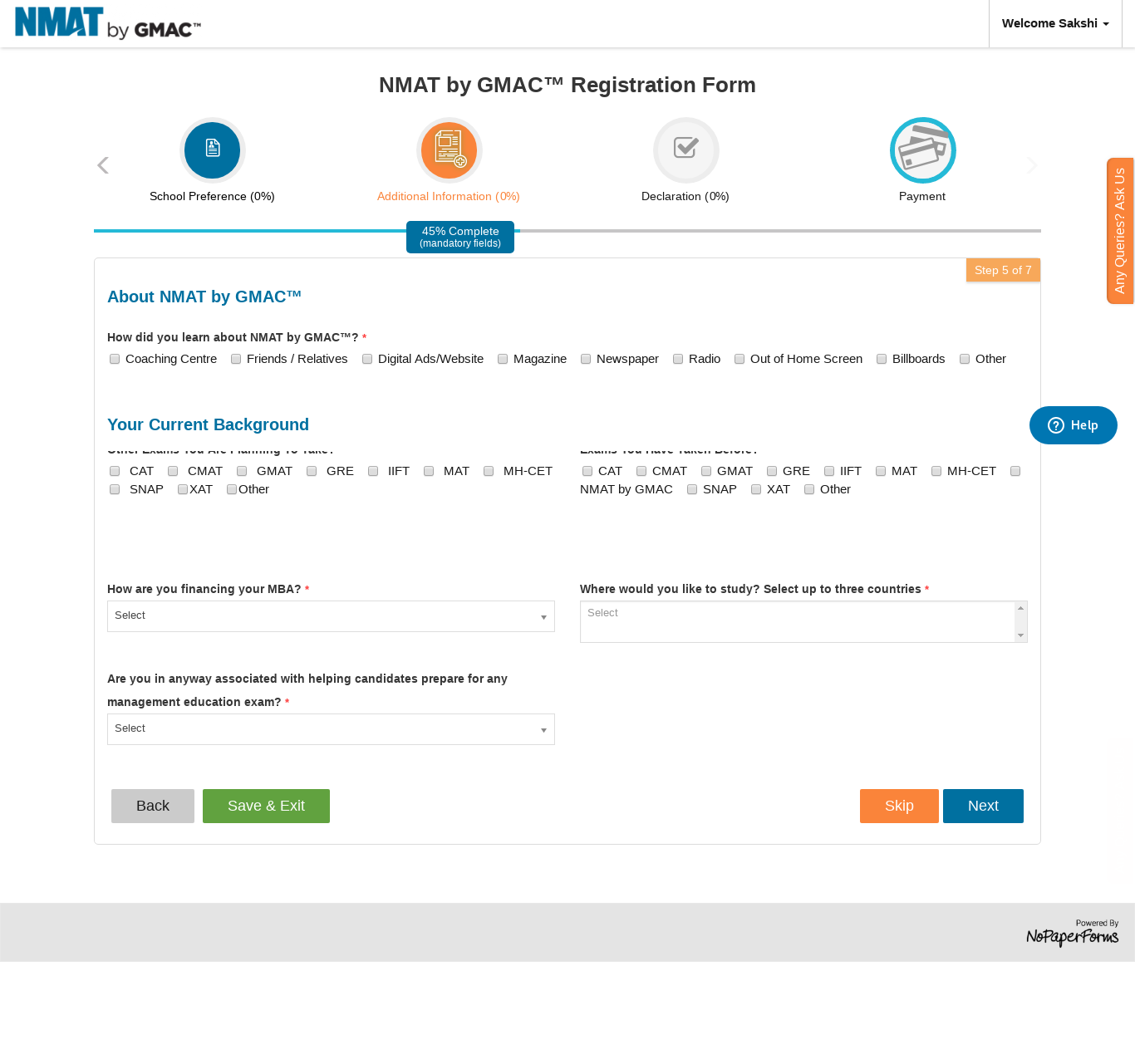Open the Payment credit card icon
Screen dimensions: 1135x1064
922,150
